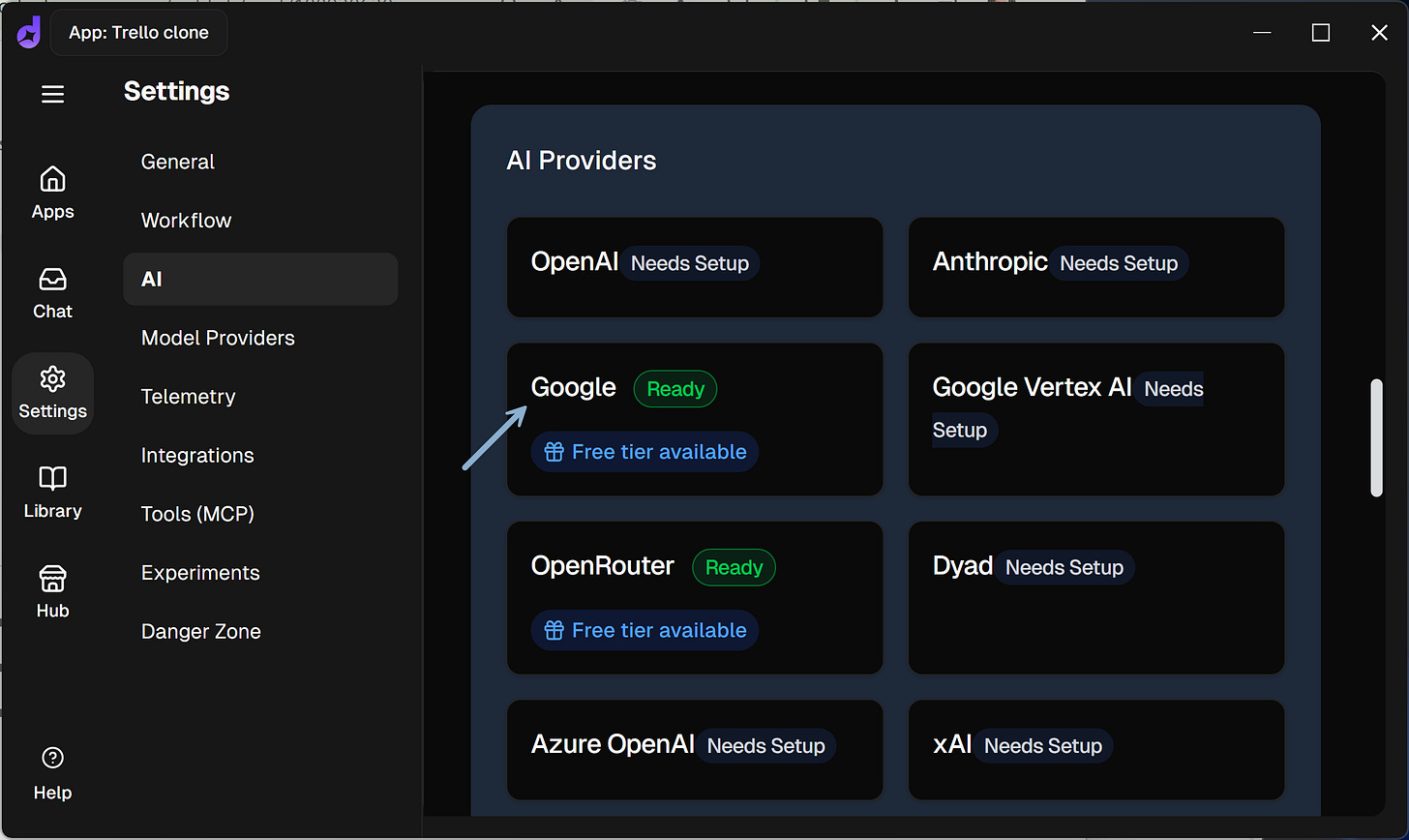
Task: Set up the OpenAI provider
Action: [694, 267]
